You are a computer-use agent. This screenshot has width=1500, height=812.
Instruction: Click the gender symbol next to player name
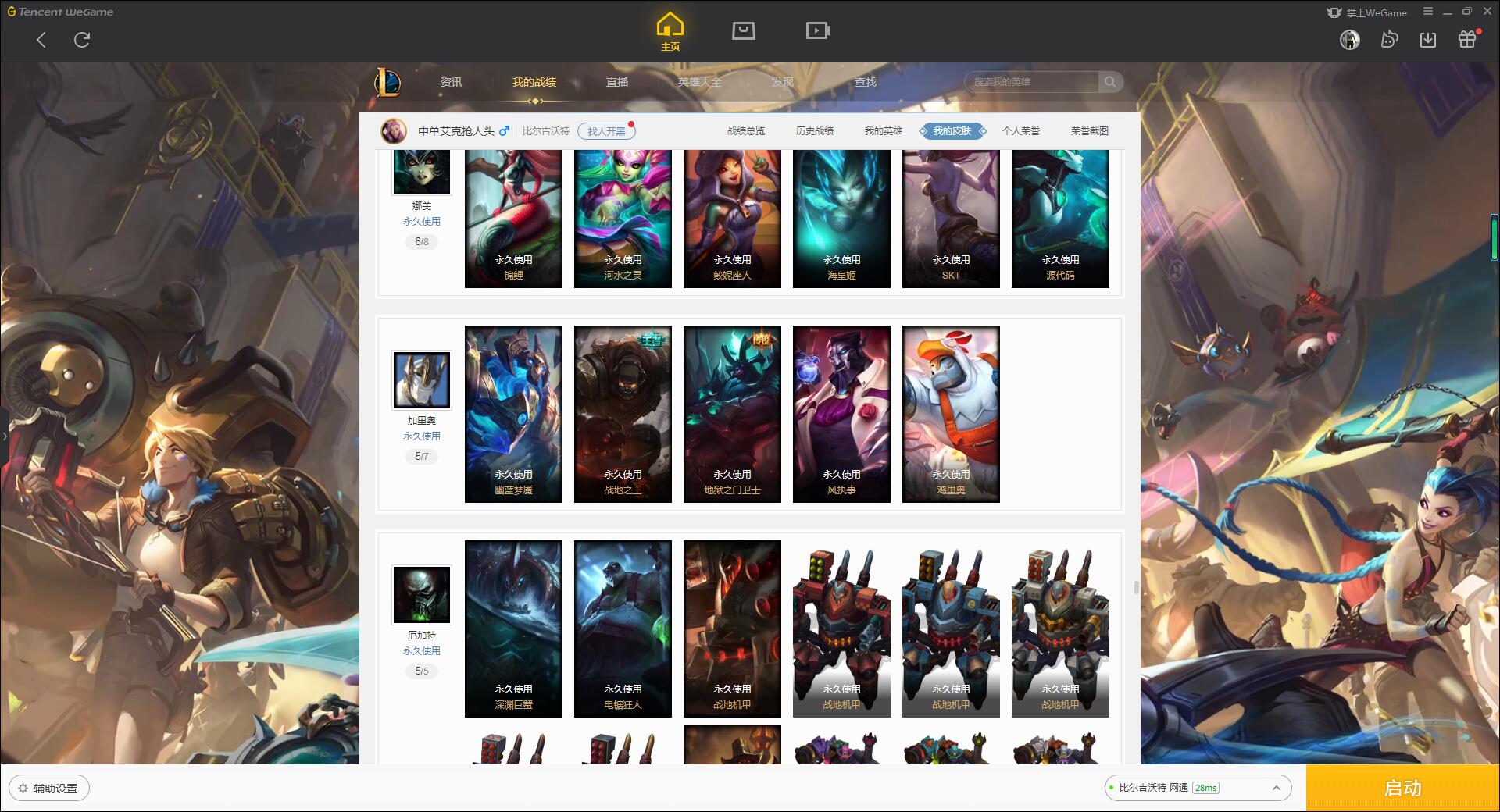coord(505,130)
